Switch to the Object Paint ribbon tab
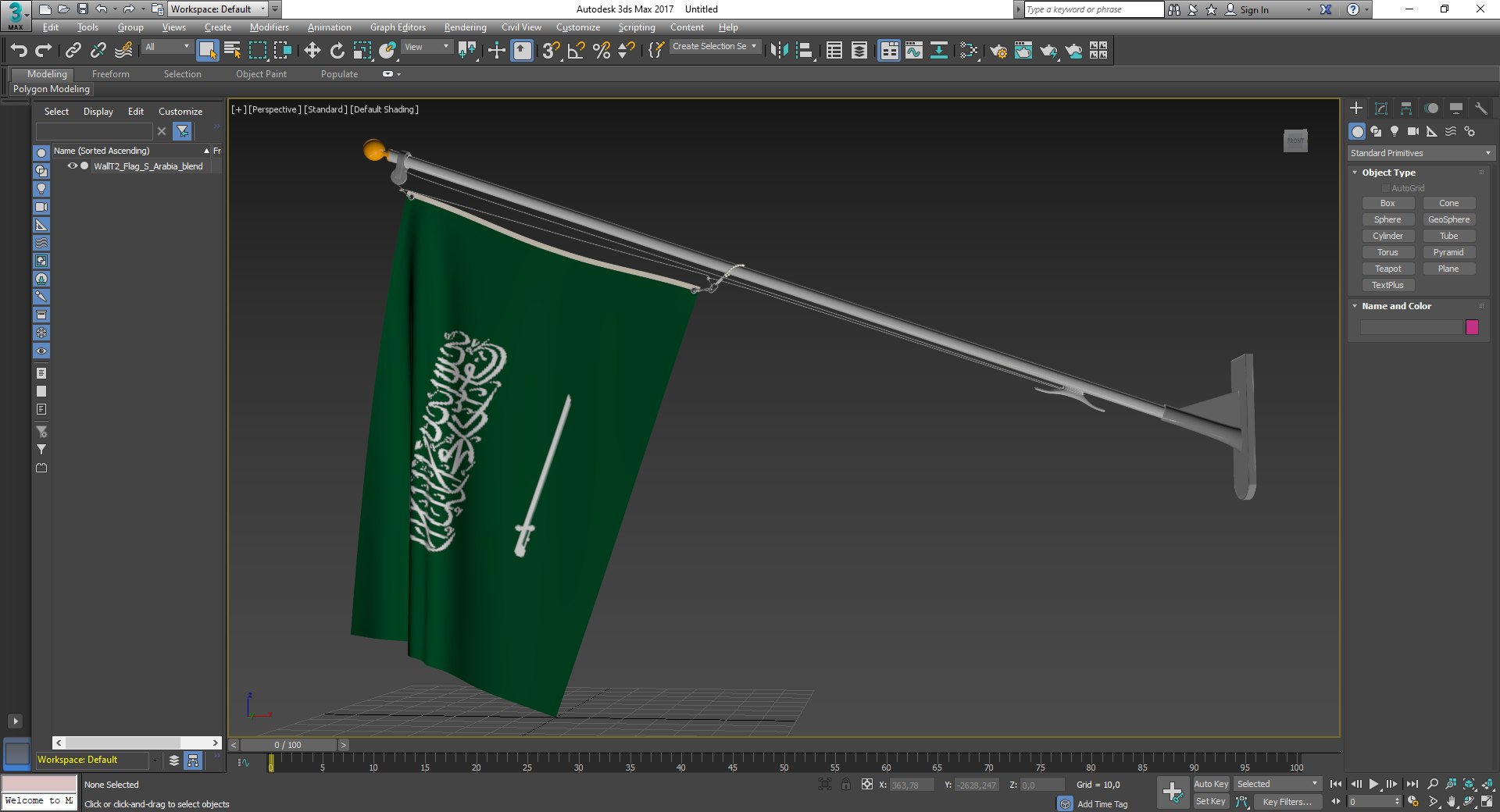This screenshot has width=1500, height=812. 261,74
